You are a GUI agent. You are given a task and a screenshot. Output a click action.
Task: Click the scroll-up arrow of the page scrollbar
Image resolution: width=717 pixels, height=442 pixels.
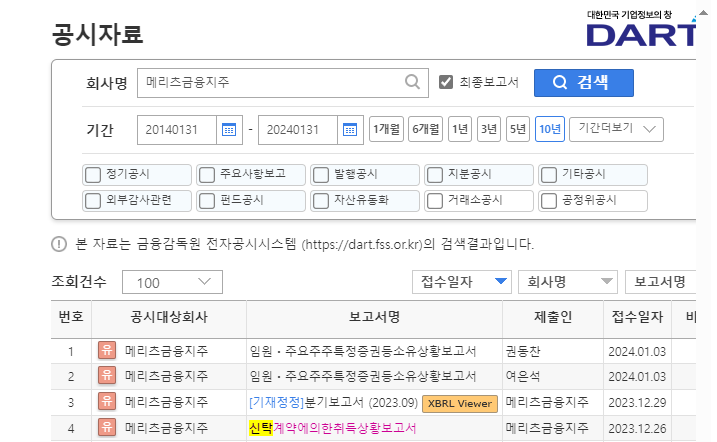704,13
